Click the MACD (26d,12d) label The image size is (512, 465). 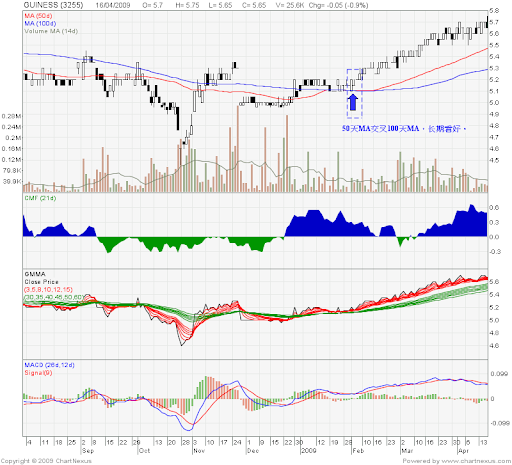pyautogui.click(x=49, y=365)
